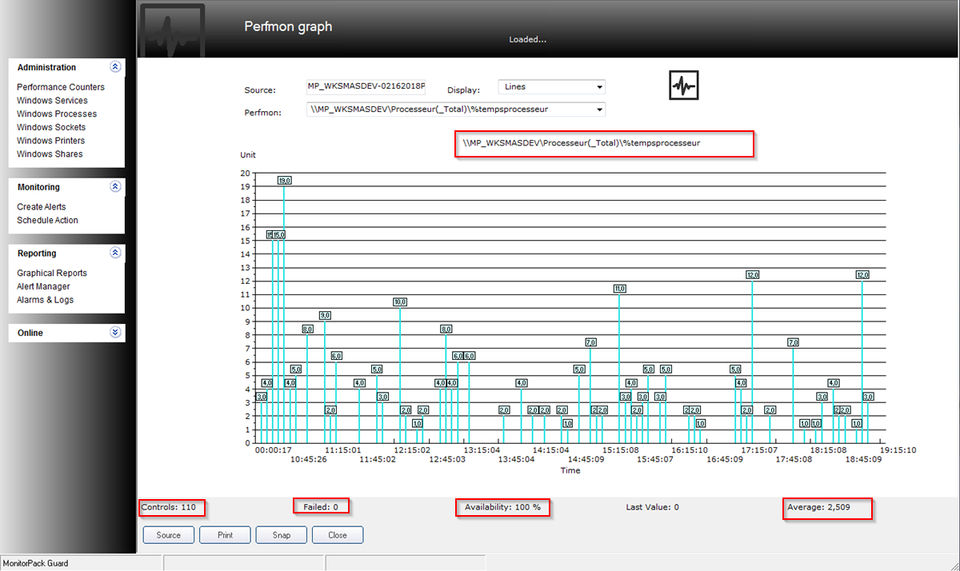The height and width of the screenshot is (571, 960).
Task: Open the Perfmon counter dropdown
Action: pyautogui.click(x=599, y=110)
